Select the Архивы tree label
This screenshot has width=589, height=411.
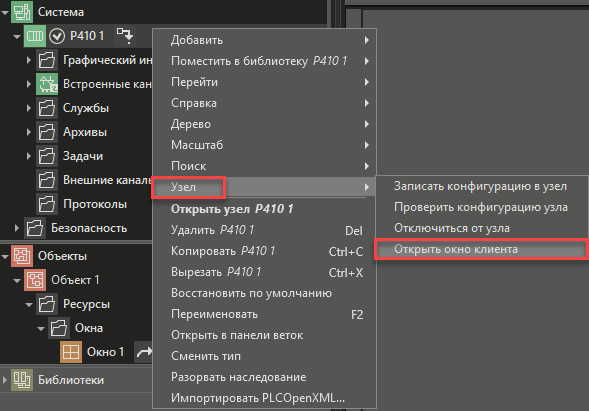(85, 132)
